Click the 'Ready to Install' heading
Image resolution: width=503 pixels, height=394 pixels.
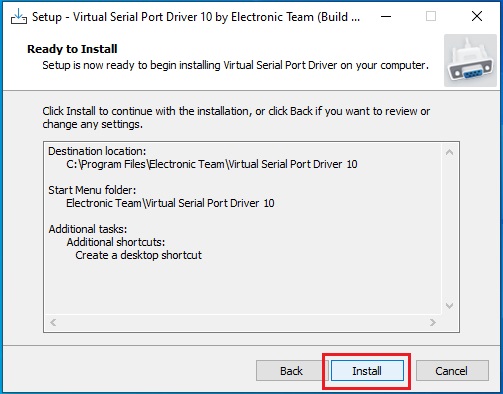tap(72, 49)
